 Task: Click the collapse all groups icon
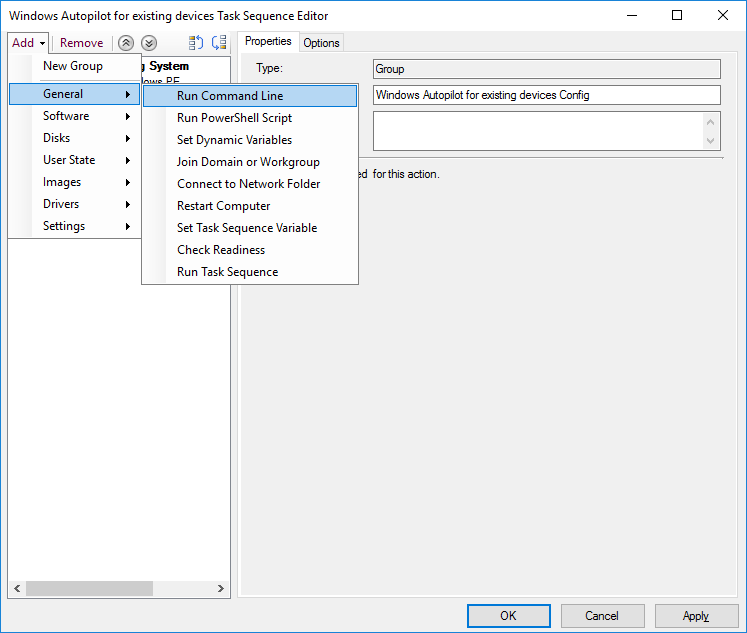[x=219, y=43]
